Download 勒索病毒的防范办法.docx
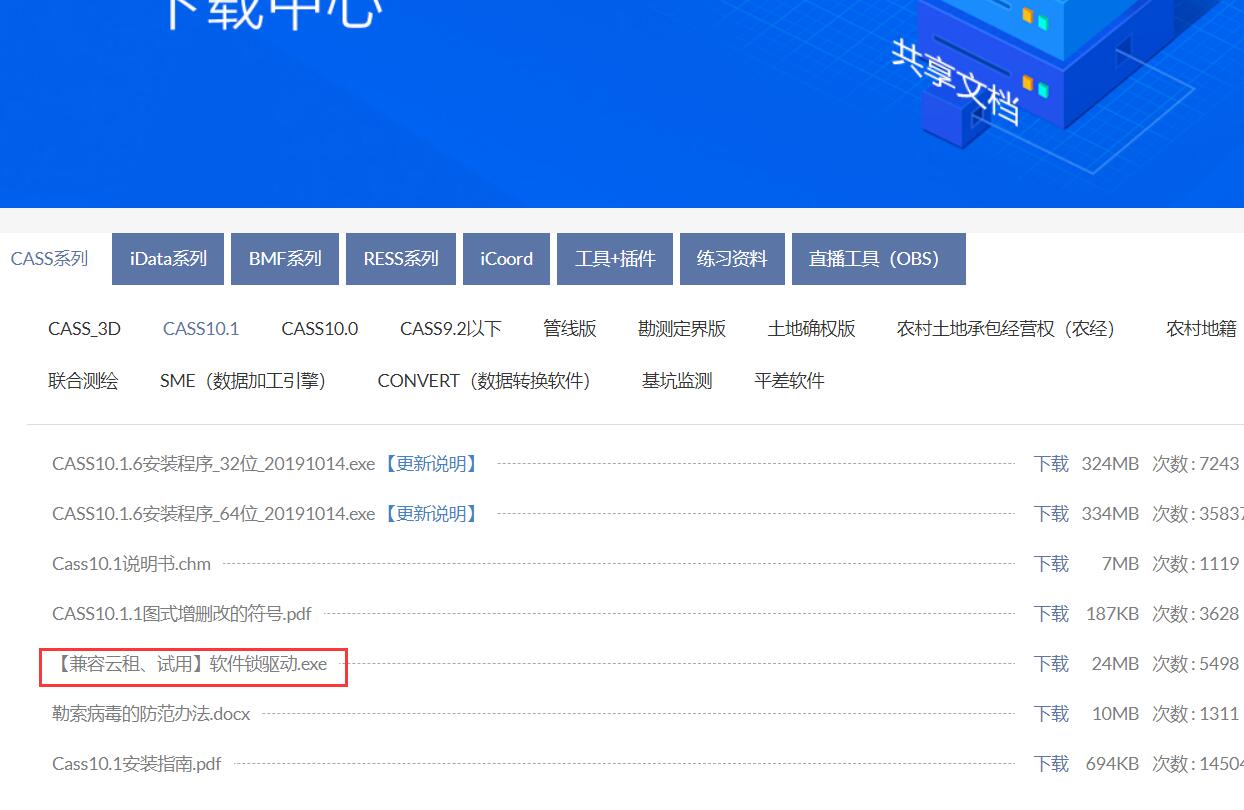The width and height of the screenshot is (1244, 810). [1051, 714]
